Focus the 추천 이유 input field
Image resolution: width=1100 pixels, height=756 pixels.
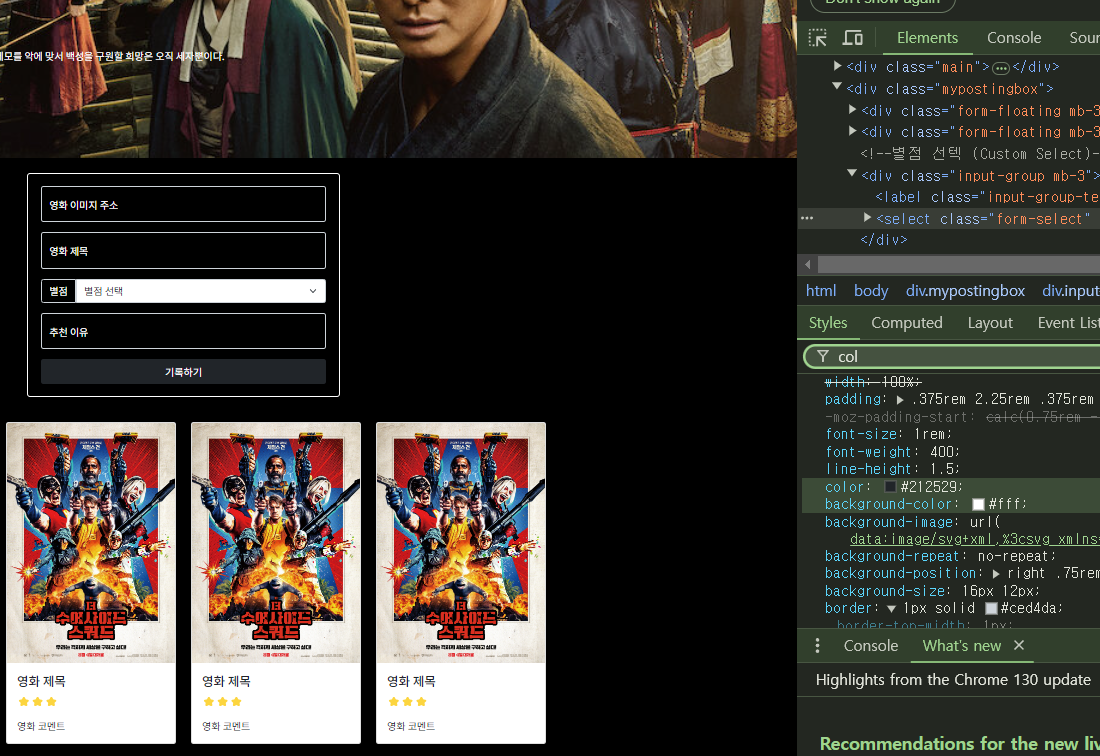click(x=183, y=331)
